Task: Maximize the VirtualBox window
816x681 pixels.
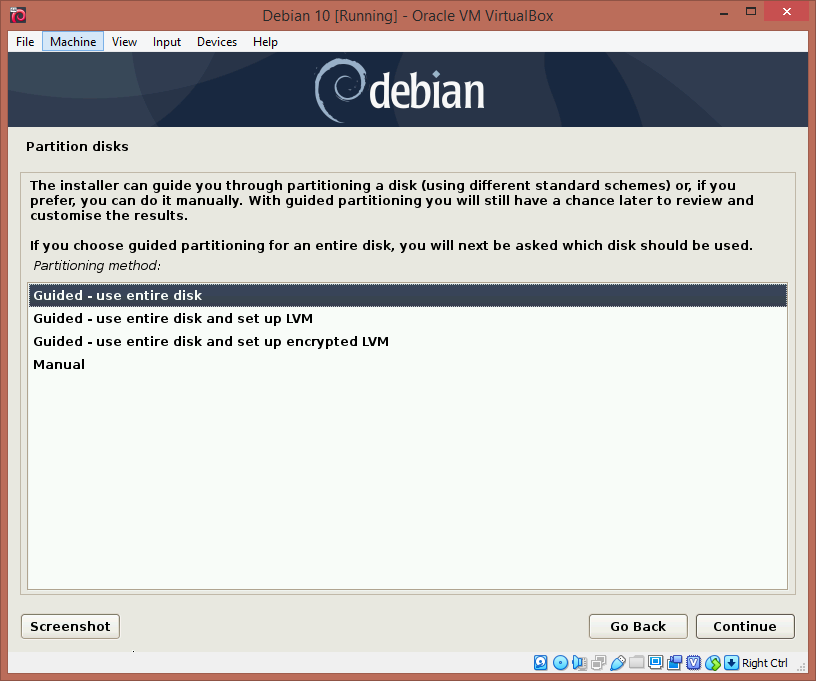Action: tap(750, 11)
